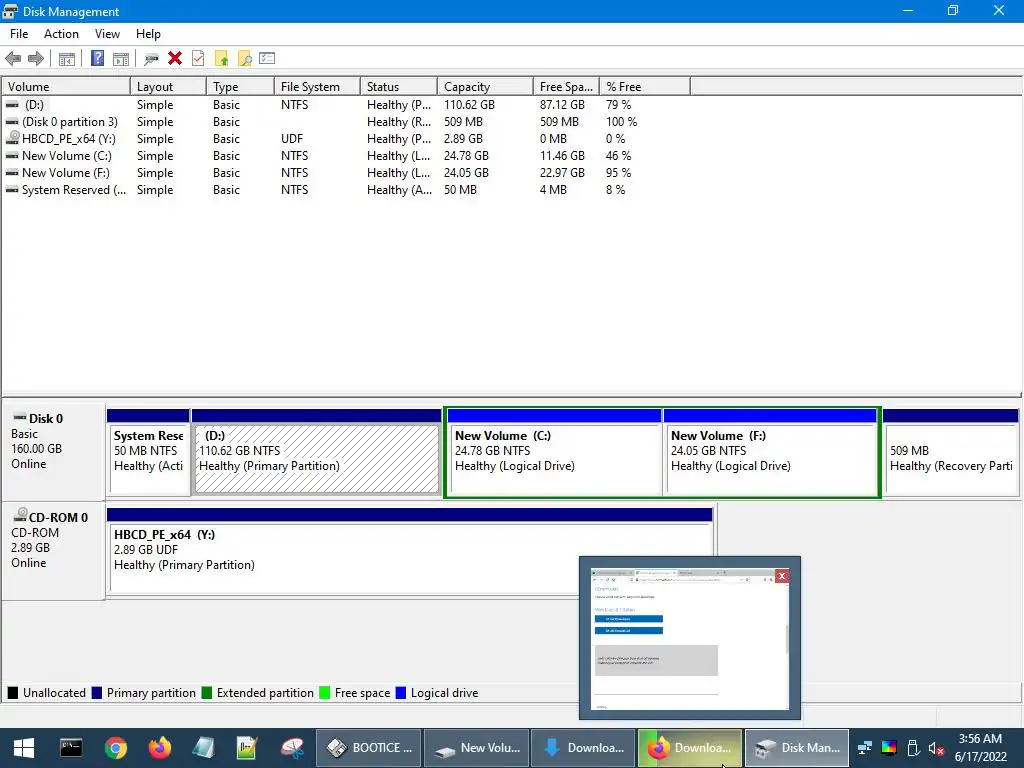Click the checklist settings toolbar icon
The image size is (1024, 768).
tap(267, 59)
